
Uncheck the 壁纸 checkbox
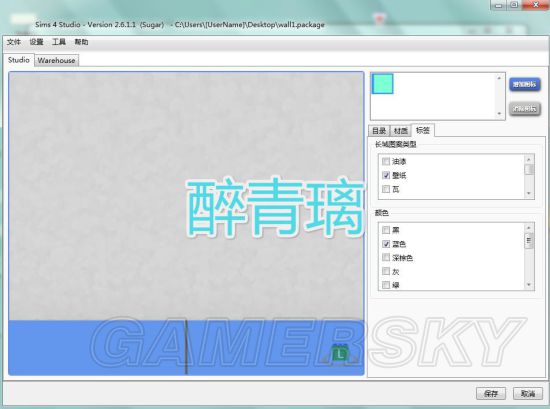pos(386,175)
